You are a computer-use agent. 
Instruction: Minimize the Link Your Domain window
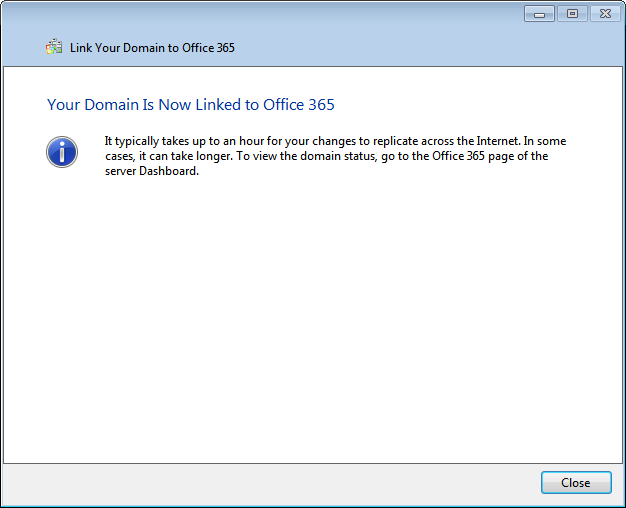(x=539, y=14)
